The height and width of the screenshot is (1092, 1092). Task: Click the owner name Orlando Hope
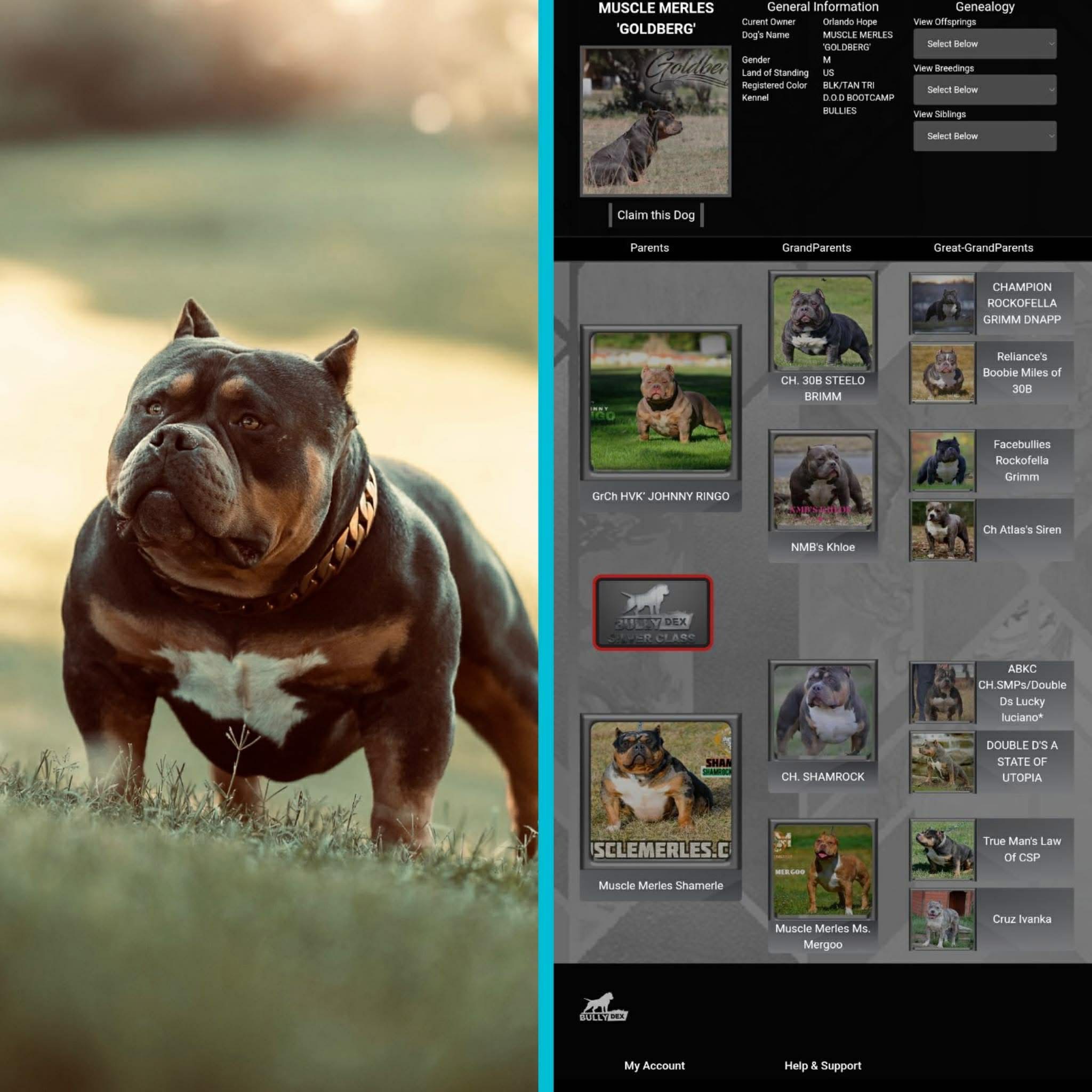click(x=849, y=21)
